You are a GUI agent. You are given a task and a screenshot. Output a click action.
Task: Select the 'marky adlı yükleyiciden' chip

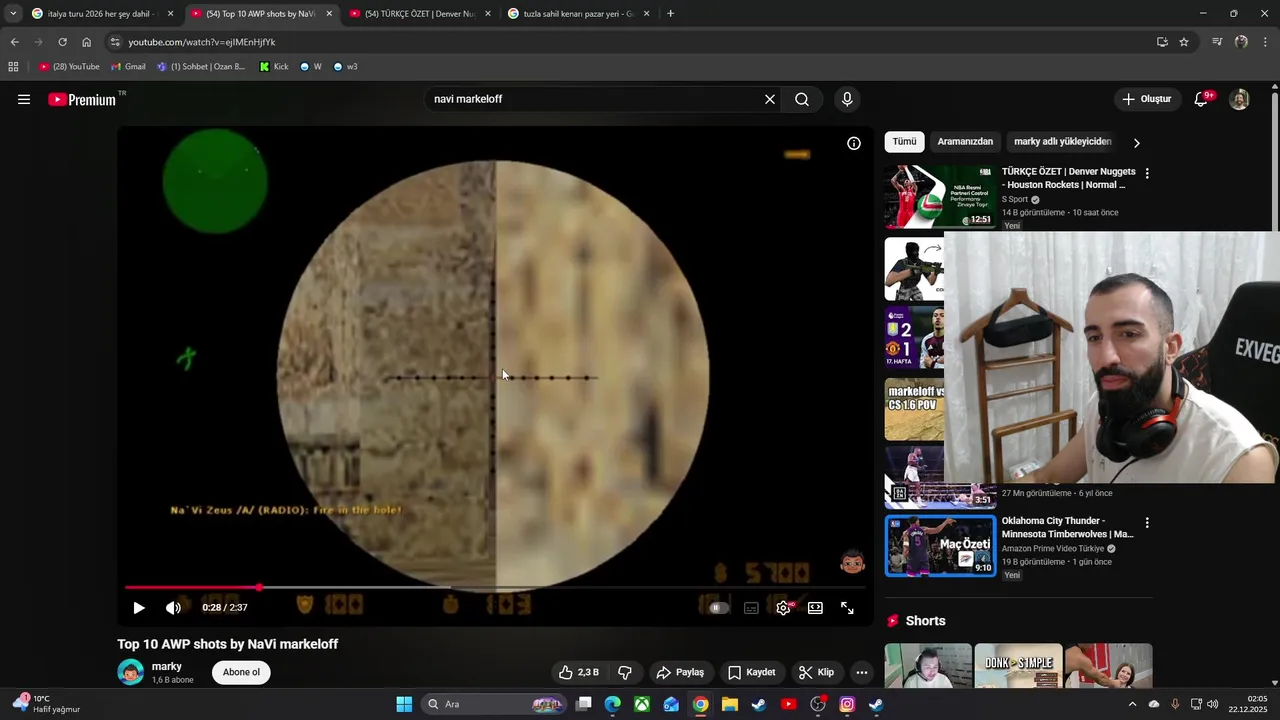[x=1063, y=142]
